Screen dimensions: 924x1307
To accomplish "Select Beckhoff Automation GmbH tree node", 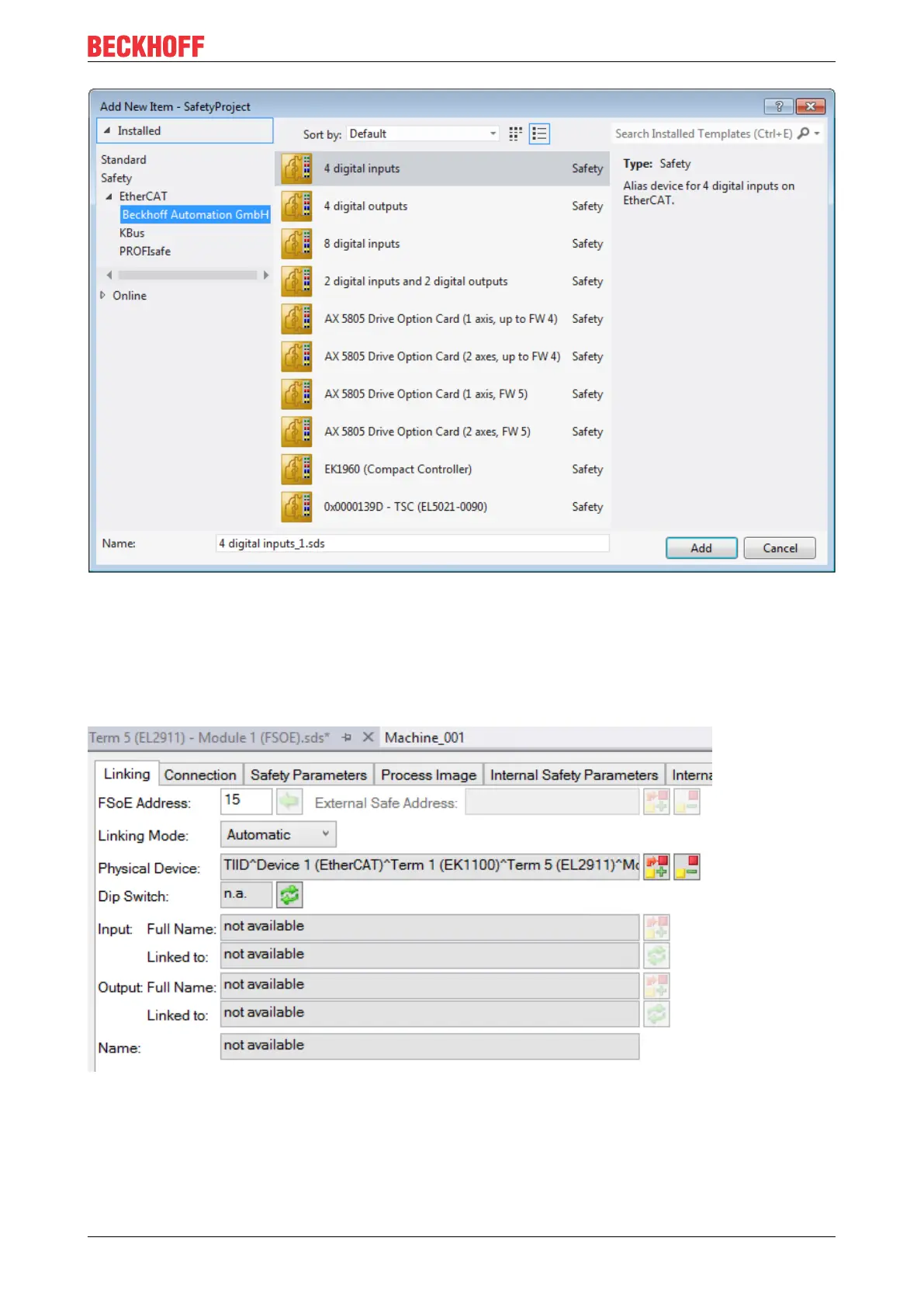I will (x=196, y=215).
